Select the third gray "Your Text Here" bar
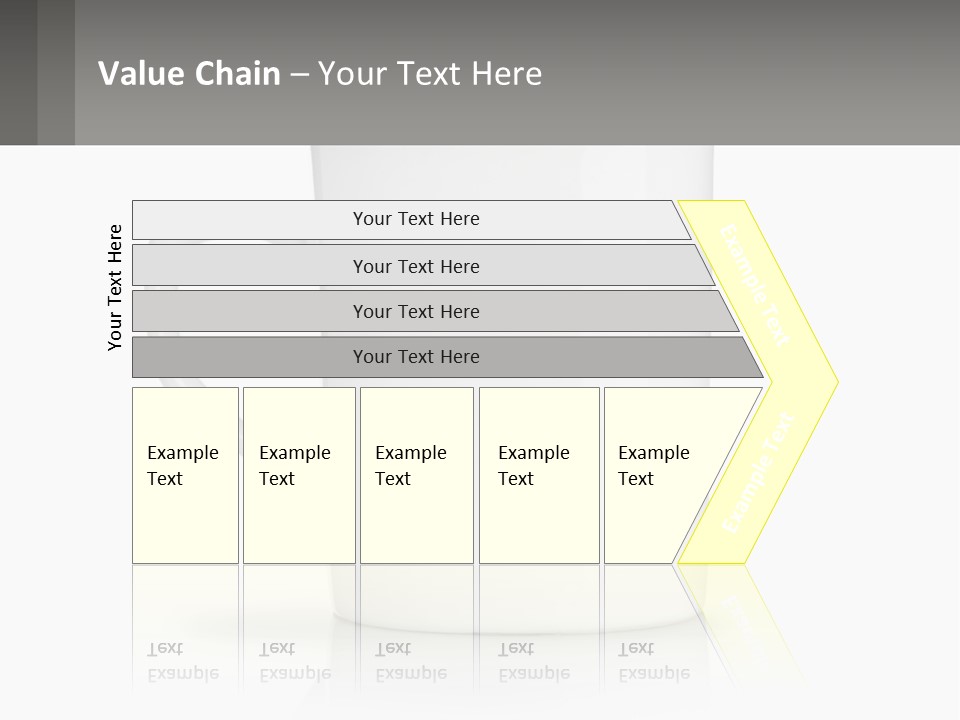 coord(416,311)
